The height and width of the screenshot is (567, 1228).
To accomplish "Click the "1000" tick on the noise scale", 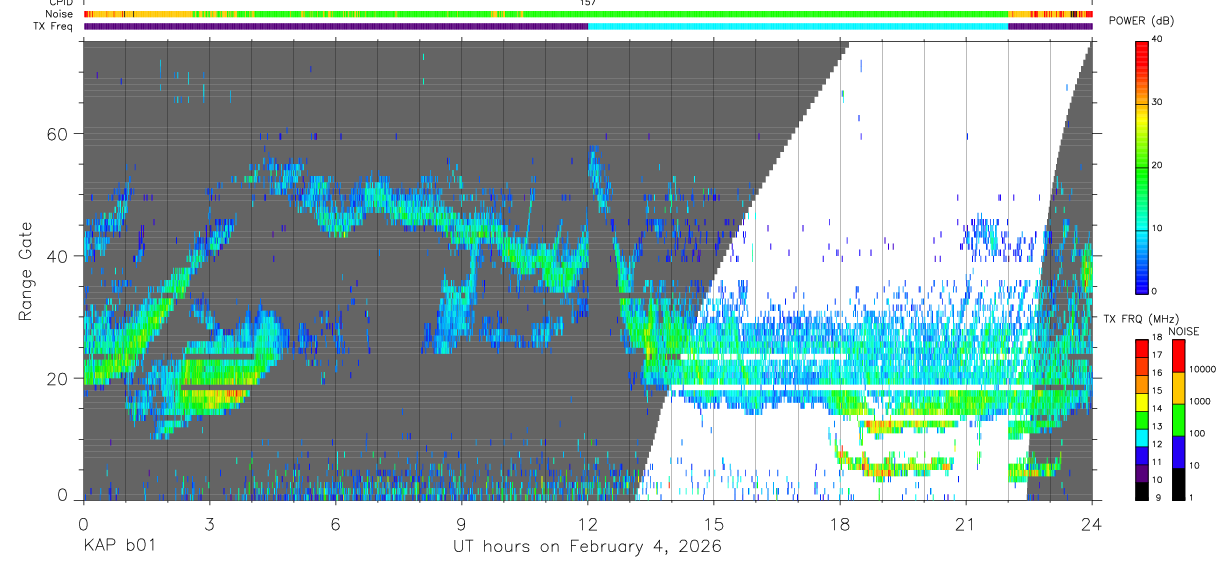I will point(1200,402).
